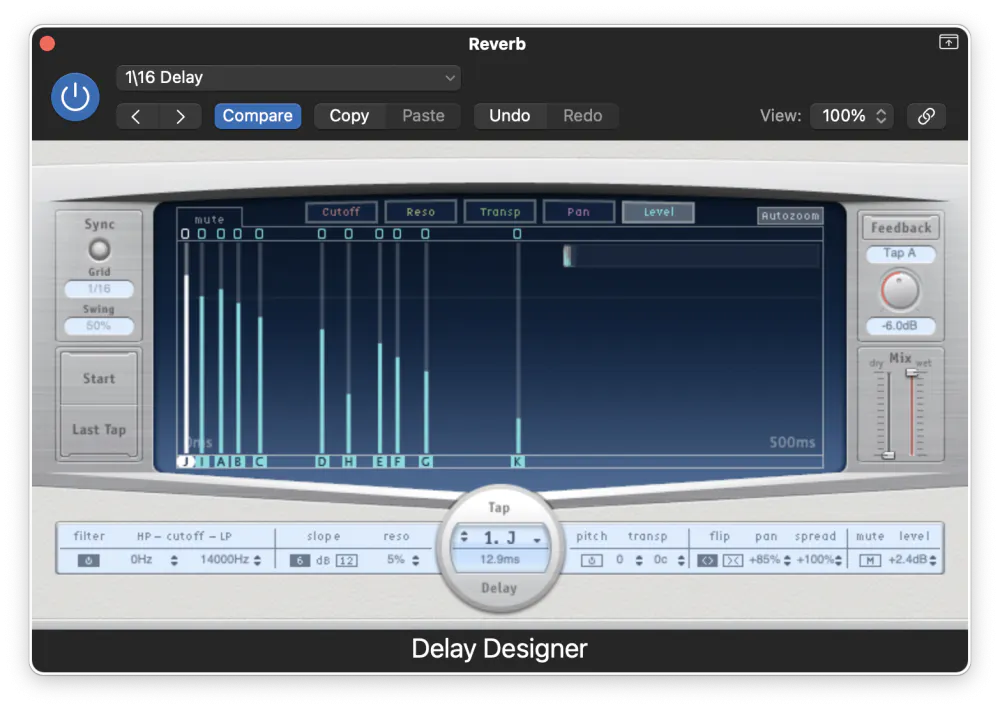This screenshot has width=1000, height=710.
Task: Select tap E in identification bar
Action: point(379,462)
